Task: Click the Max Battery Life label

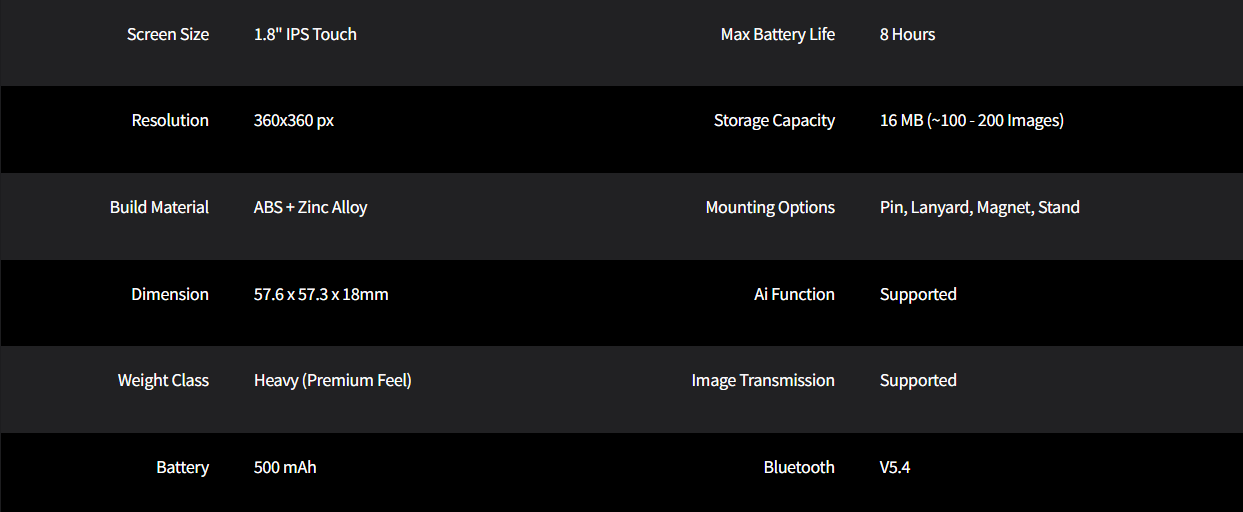Action: pyautogui.click(x=777, y=34)
